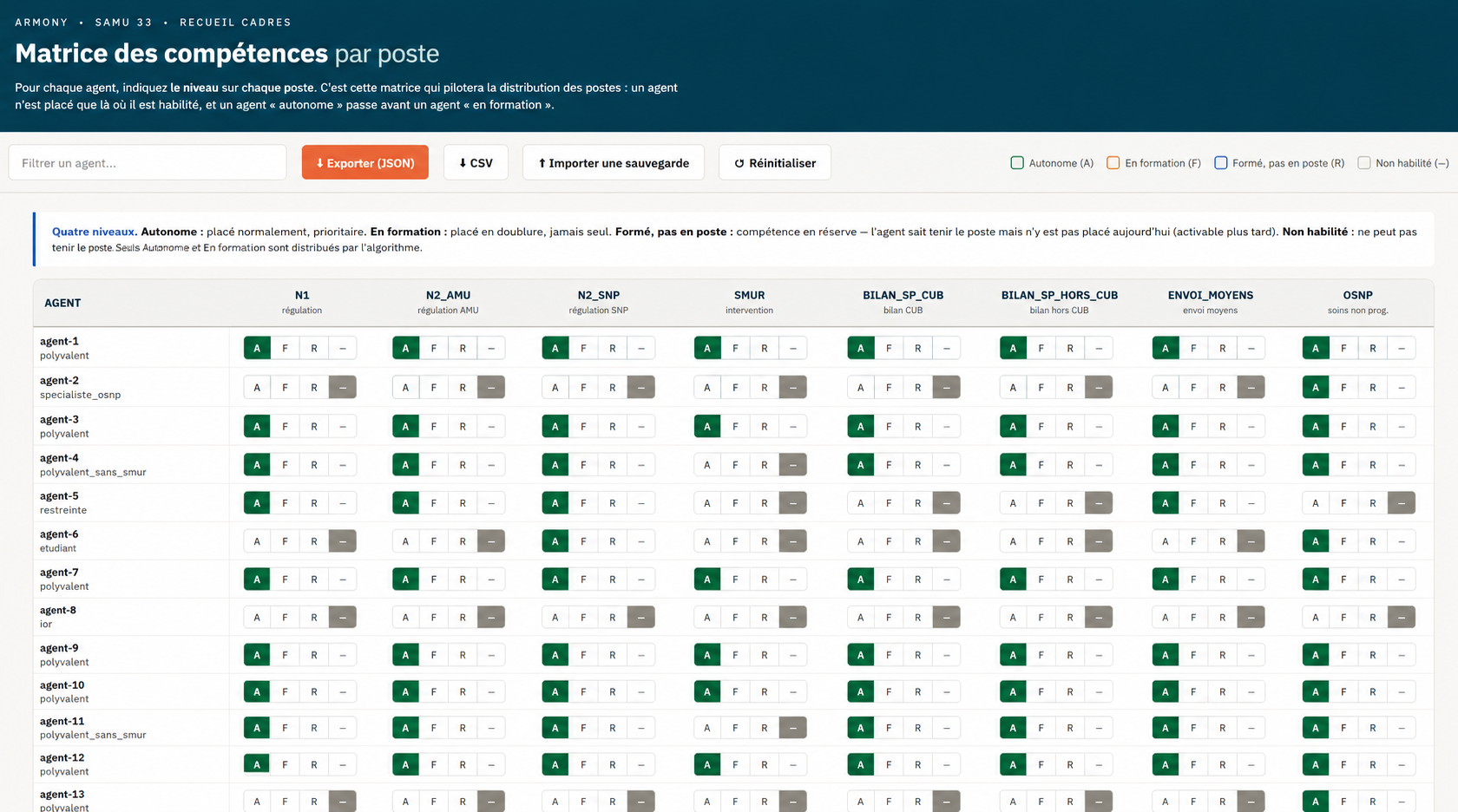Set agent-5 SMUR to F
The height and width of the screenshot is (812, 1458).
pos(736,502)
